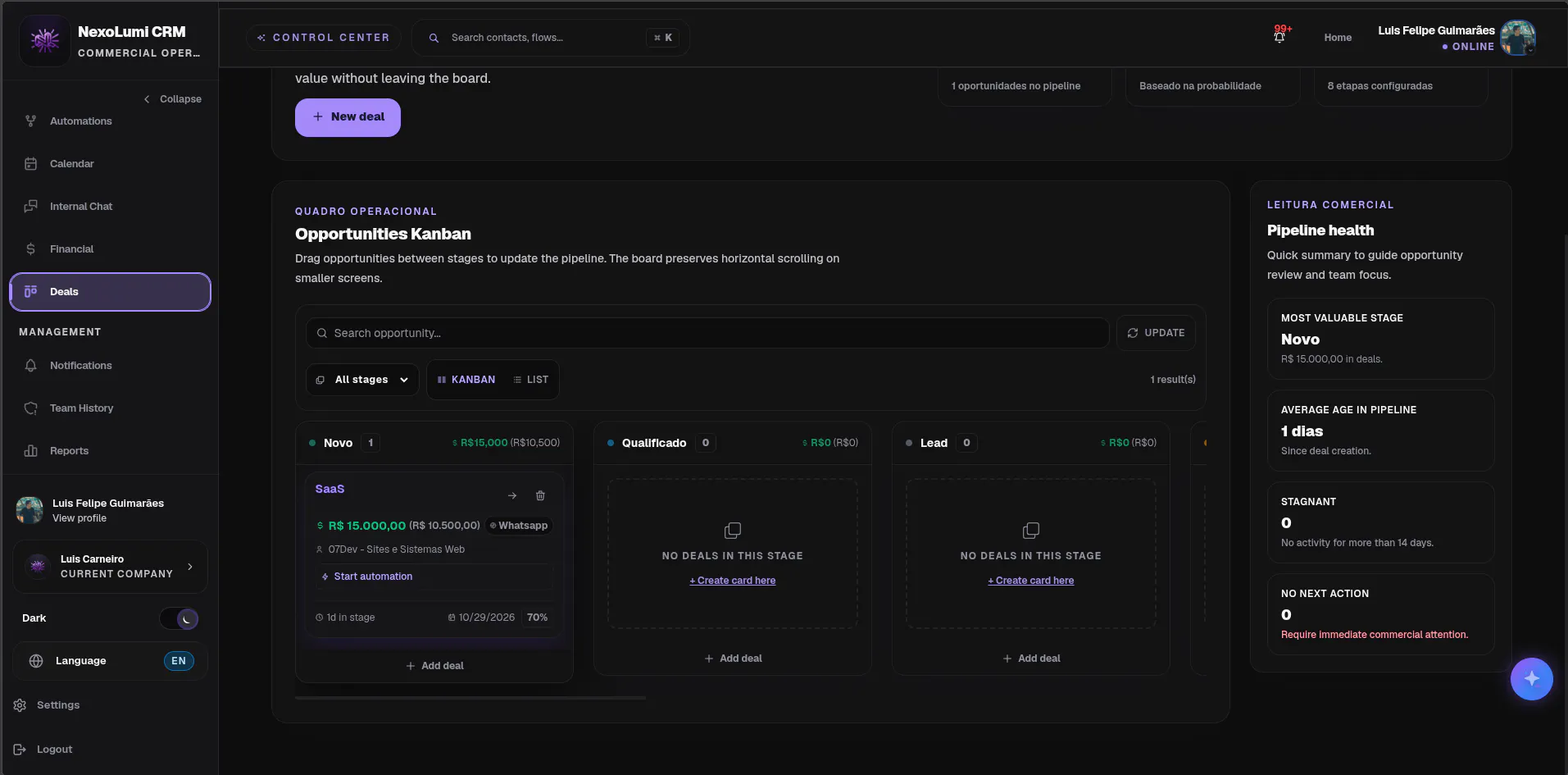Click the Notifications bell icon in sidebar
1568x775 pixels.
point(30,366)
